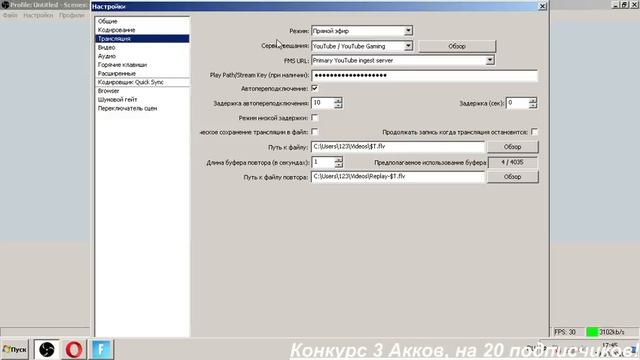
Task: Decrease the replay buffer length spinner
Action: coord(338,165)
